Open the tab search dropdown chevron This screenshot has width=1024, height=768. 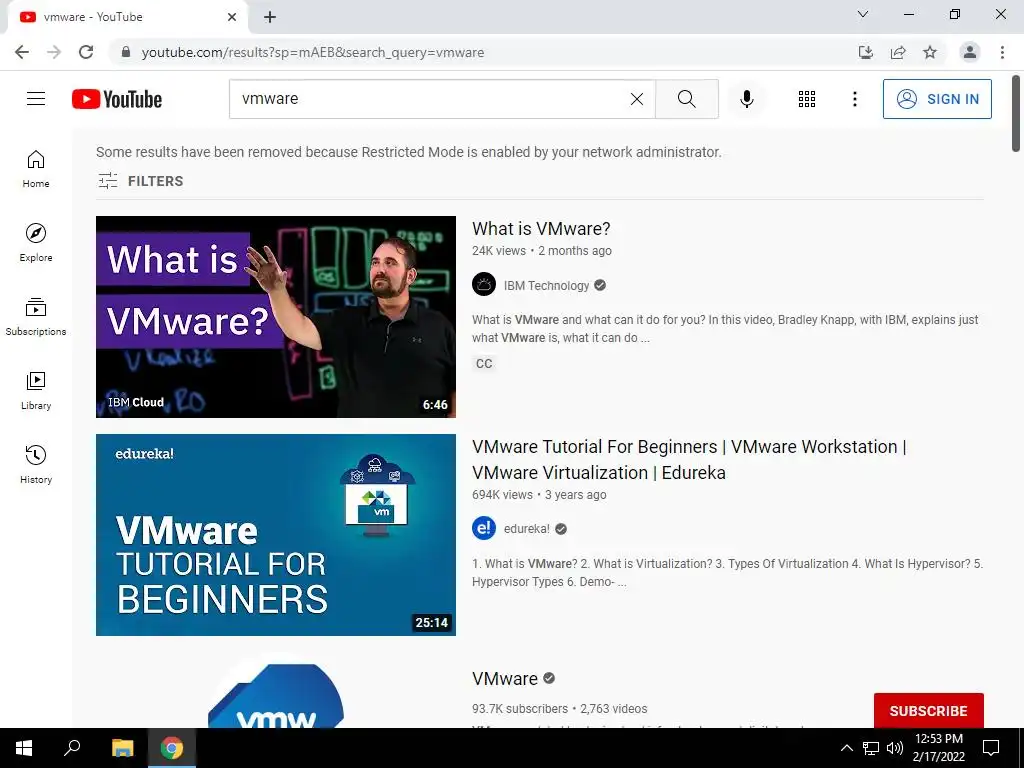click(x=863, y=14)
